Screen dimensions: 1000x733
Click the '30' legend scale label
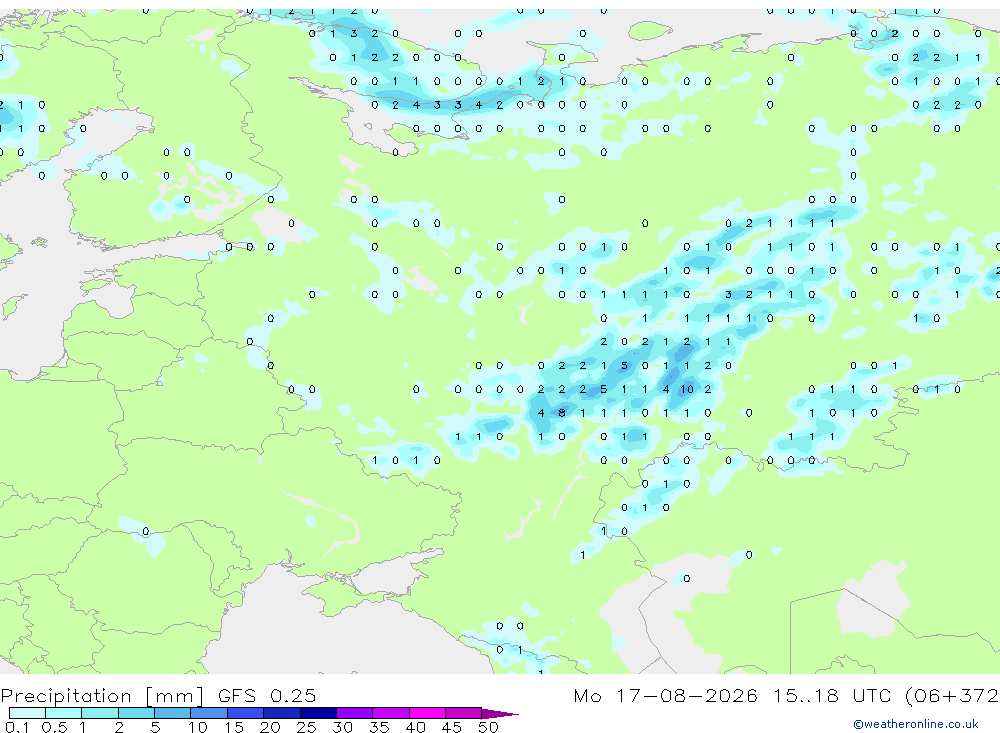(342, 727)
